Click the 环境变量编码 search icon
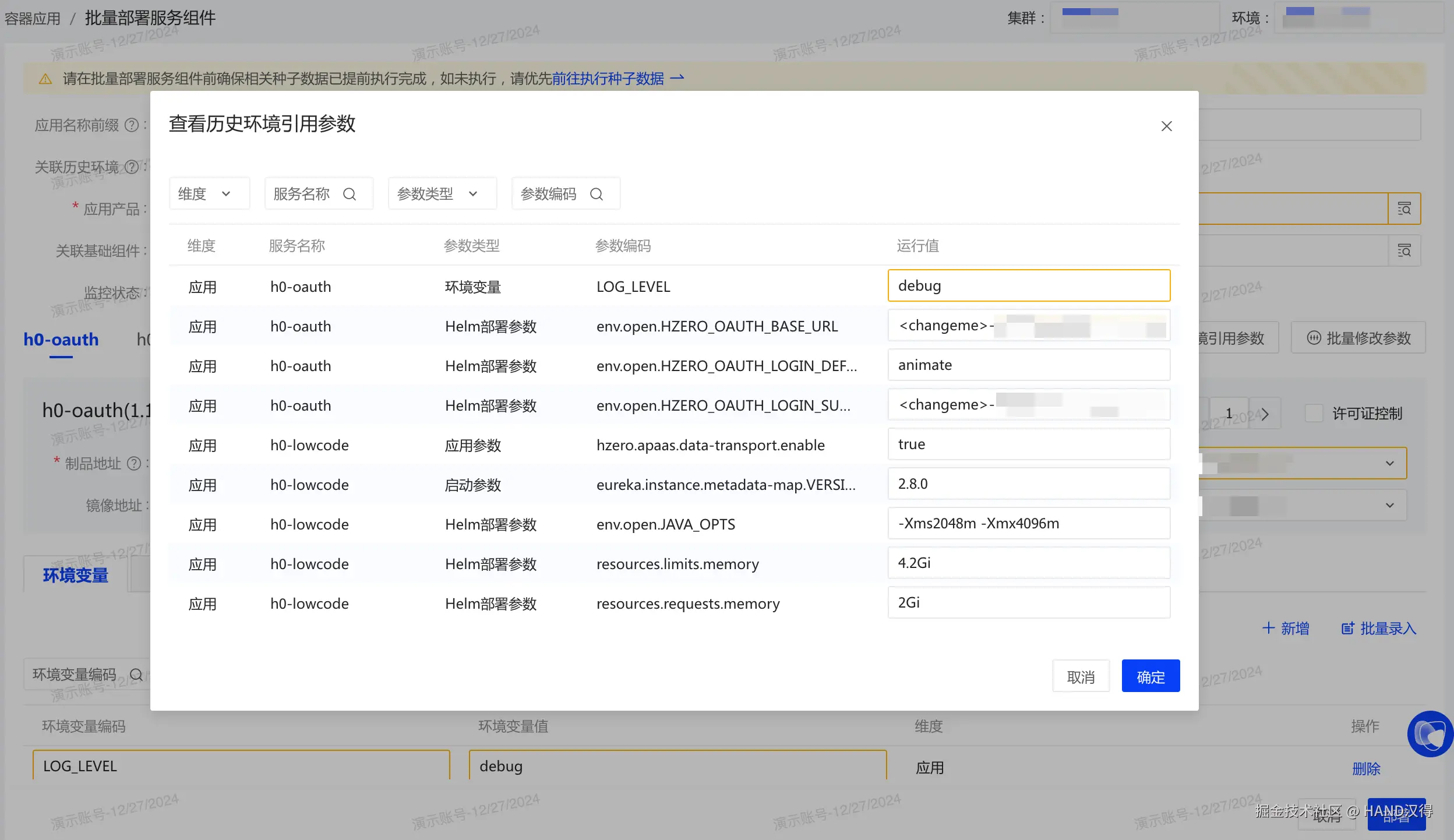Image resolution: width=1454 pixels, height=840 pixels. (x=136, y=675)
